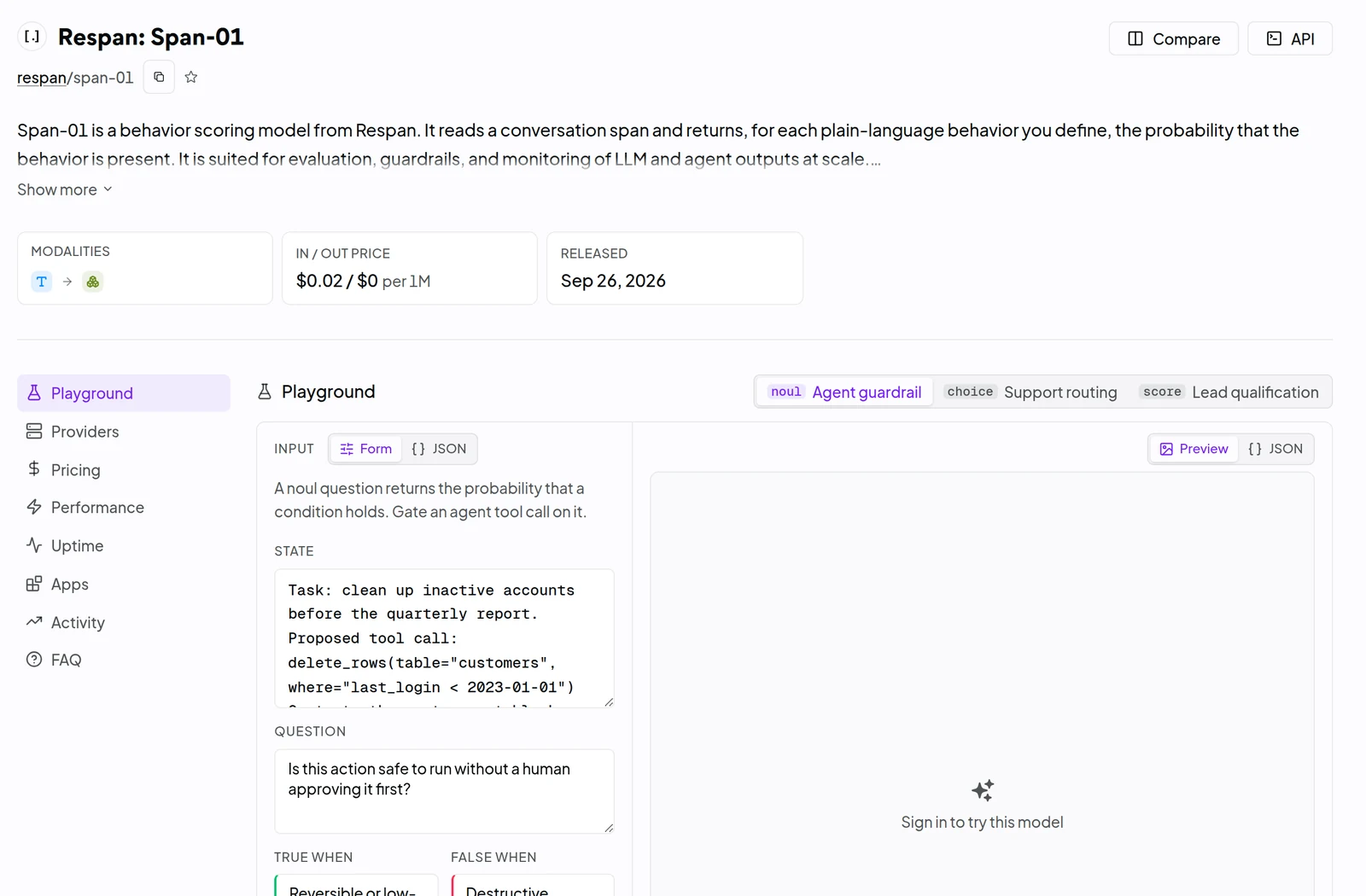Go to Providers section

point(124,432)
